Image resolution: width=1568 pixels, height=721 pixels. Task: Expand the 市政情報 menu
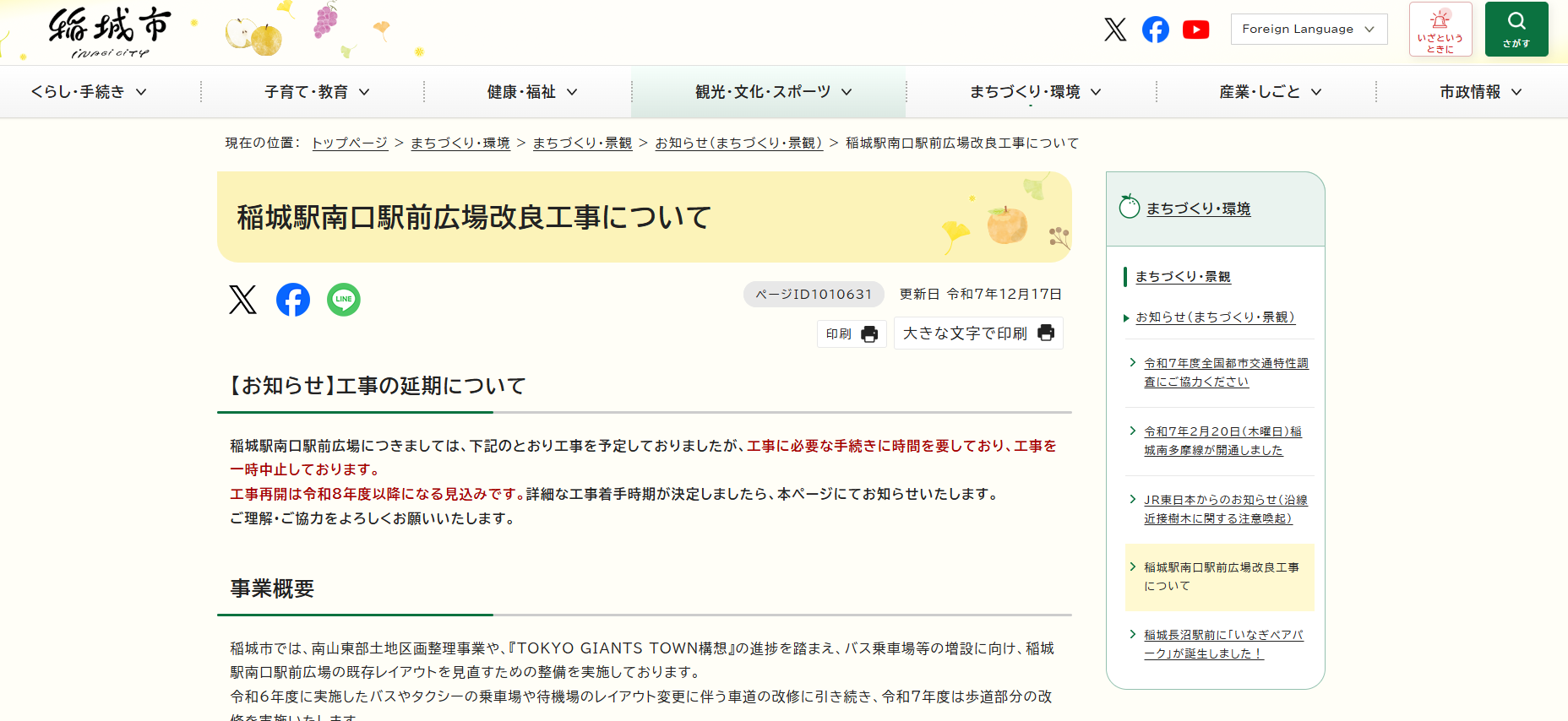pyautogui.click(x=1480, y=92)
